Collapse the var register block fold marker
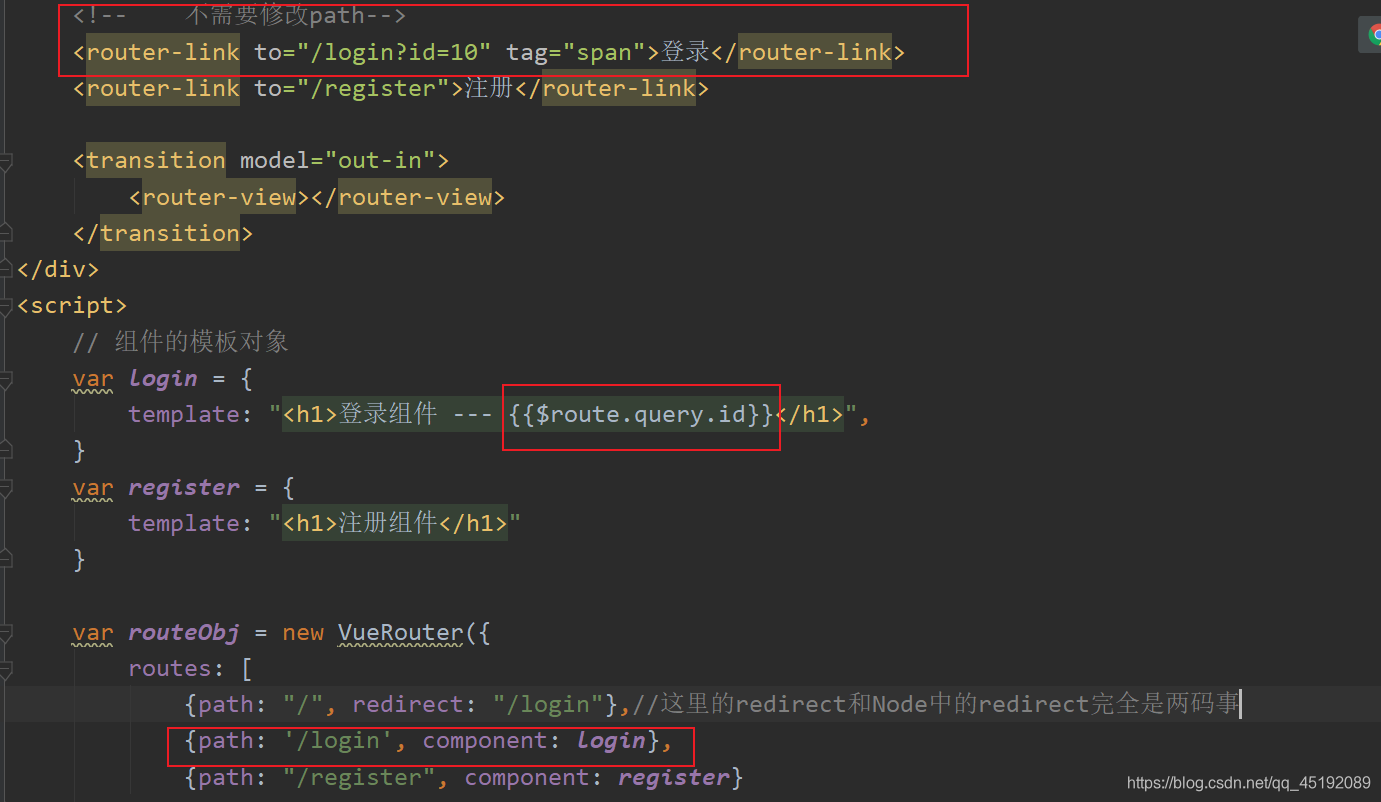Viewport: 1381px width, 802px height. point(6,488)
